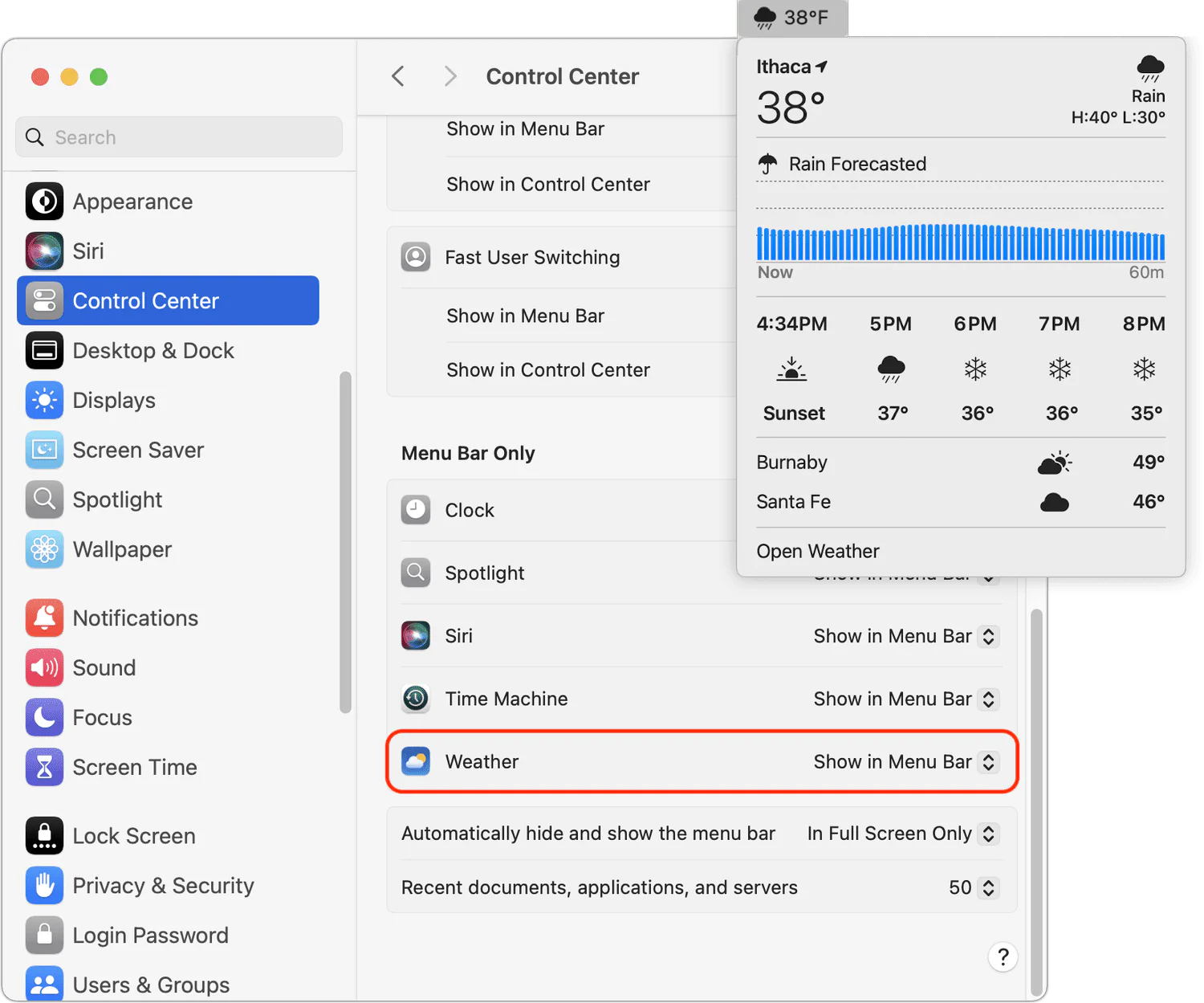
Task: Choose Open Weather in the weather popup
Action: coord(818,551)
